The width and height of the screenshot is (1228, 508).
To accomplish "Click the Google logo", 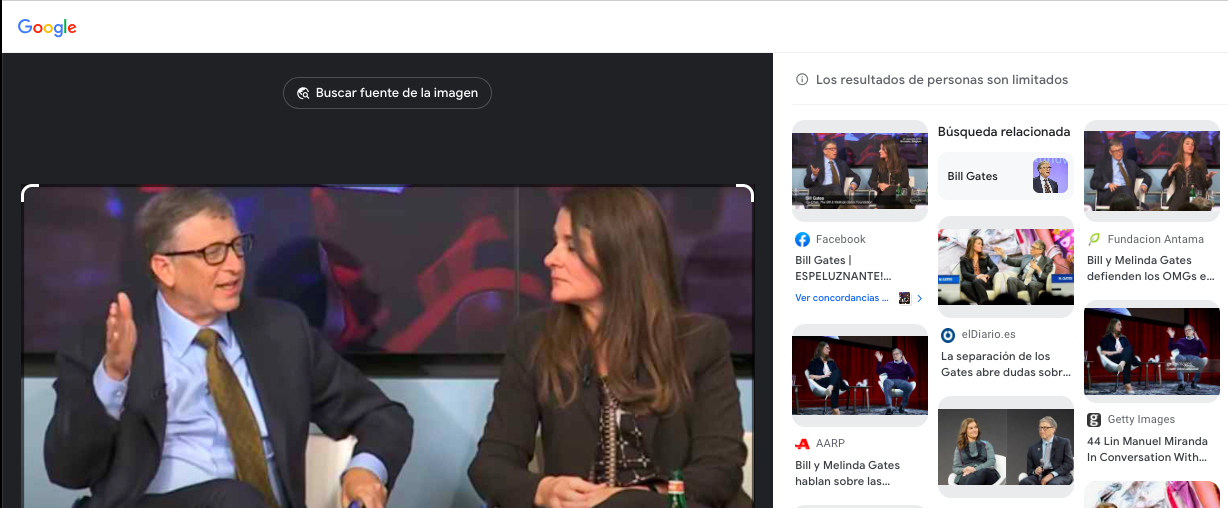I will [47, 27].
